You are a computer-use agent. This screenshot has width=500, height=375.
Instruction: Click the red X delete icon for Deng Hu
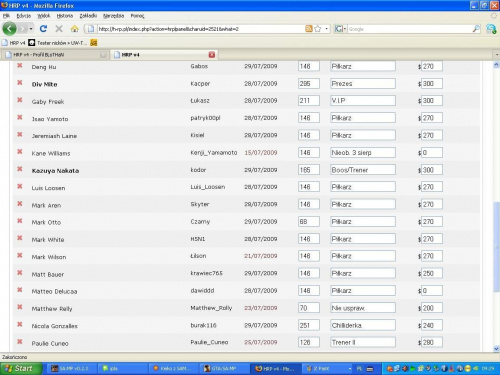(x=20, y=65)
